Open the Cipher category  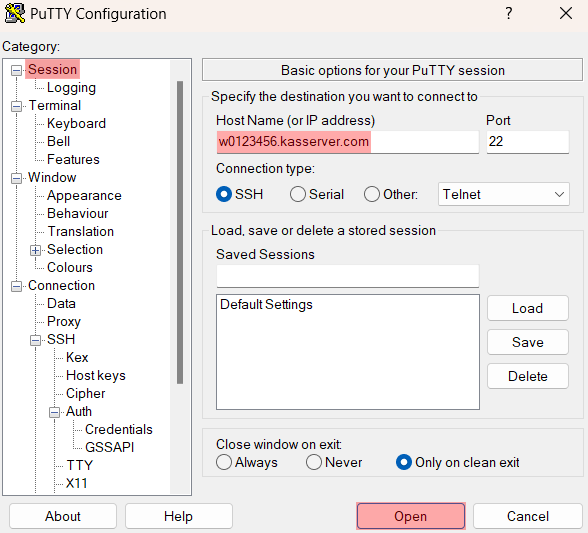[x=86, y=393]
